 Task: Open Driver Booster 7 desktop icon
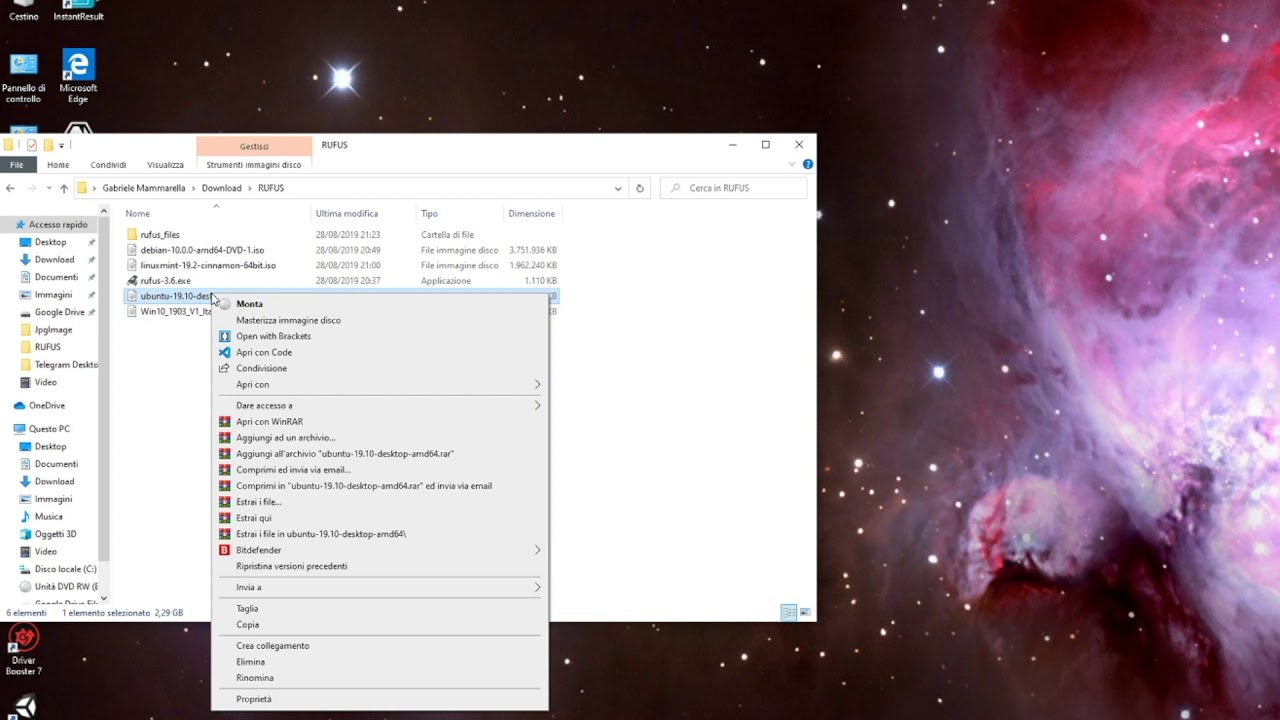point(23,650)
